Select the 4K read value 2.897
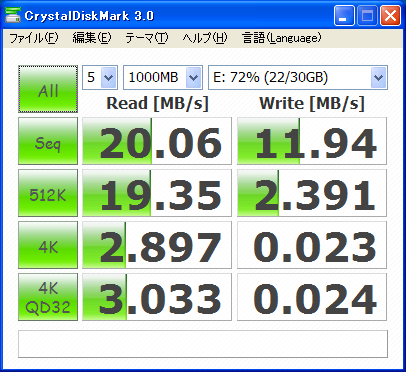406x372 pixels. [x=157, y=245]
